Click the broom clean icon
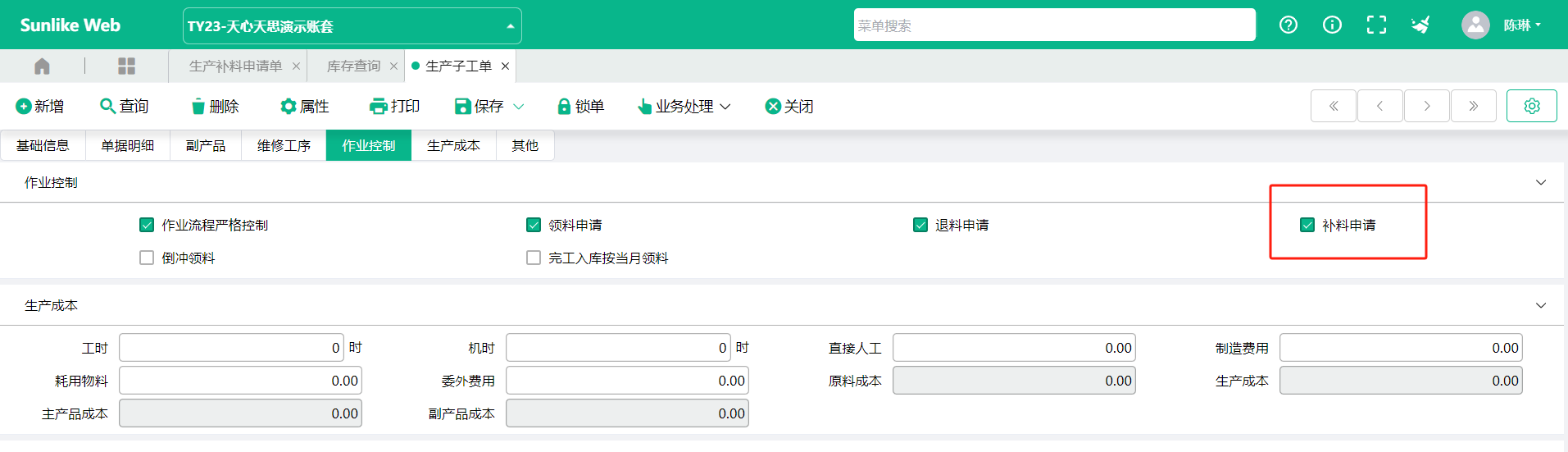Screen dimensions: 1568x452 click(x=1420, y=25)
